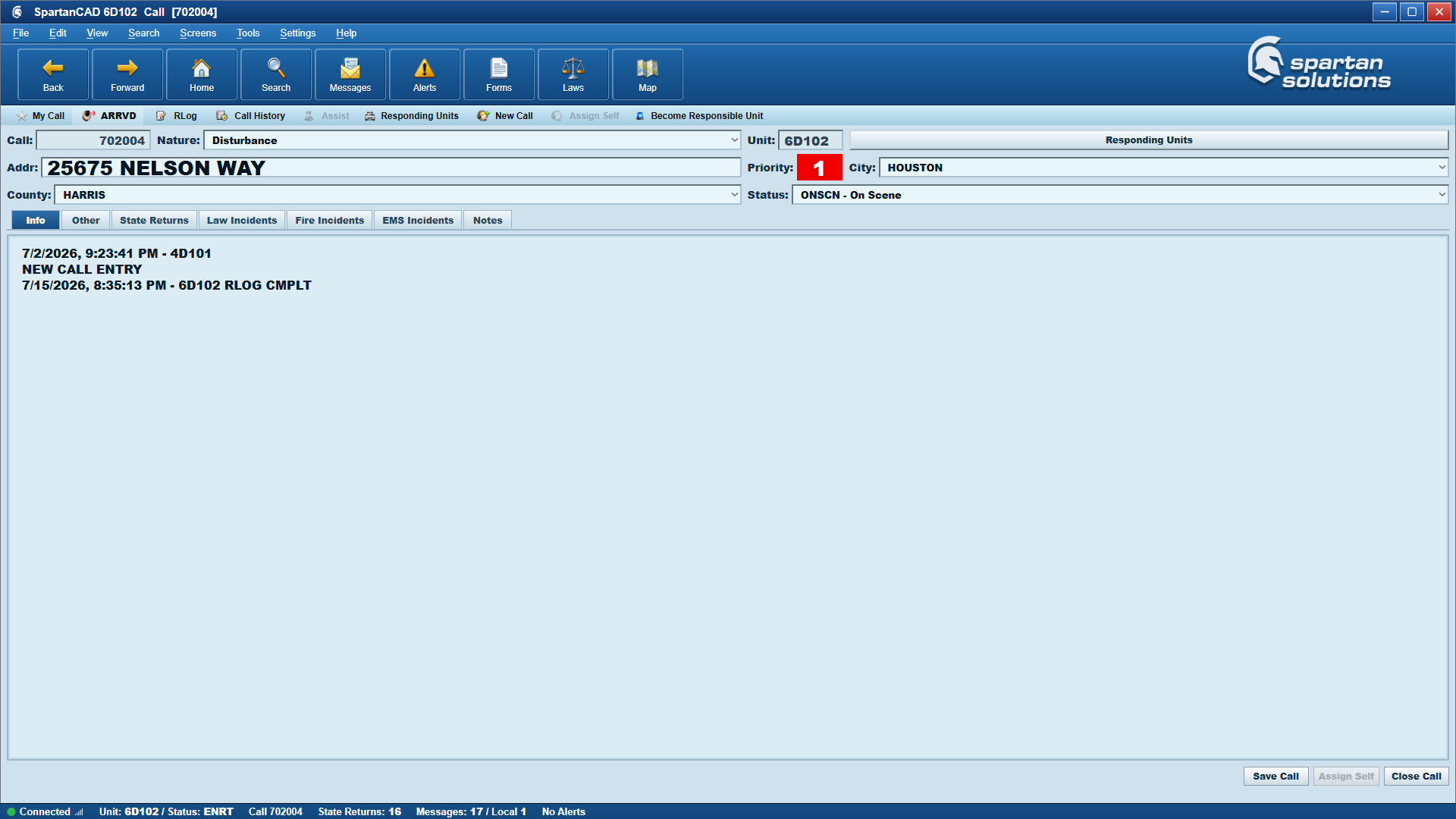
Task: Go Back using the yellow arrow
Action: point(53,74)
